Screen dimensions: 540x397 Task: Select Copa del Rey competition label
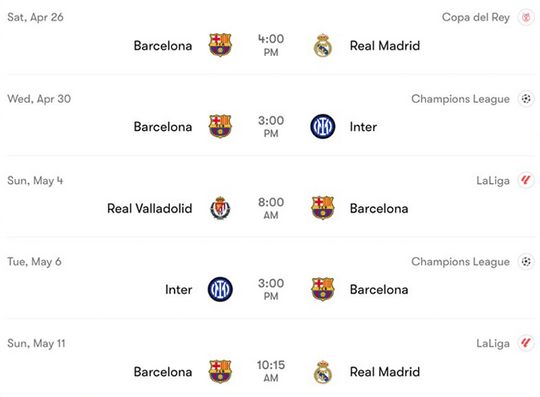pyautogui.click(x=476, y=17)
